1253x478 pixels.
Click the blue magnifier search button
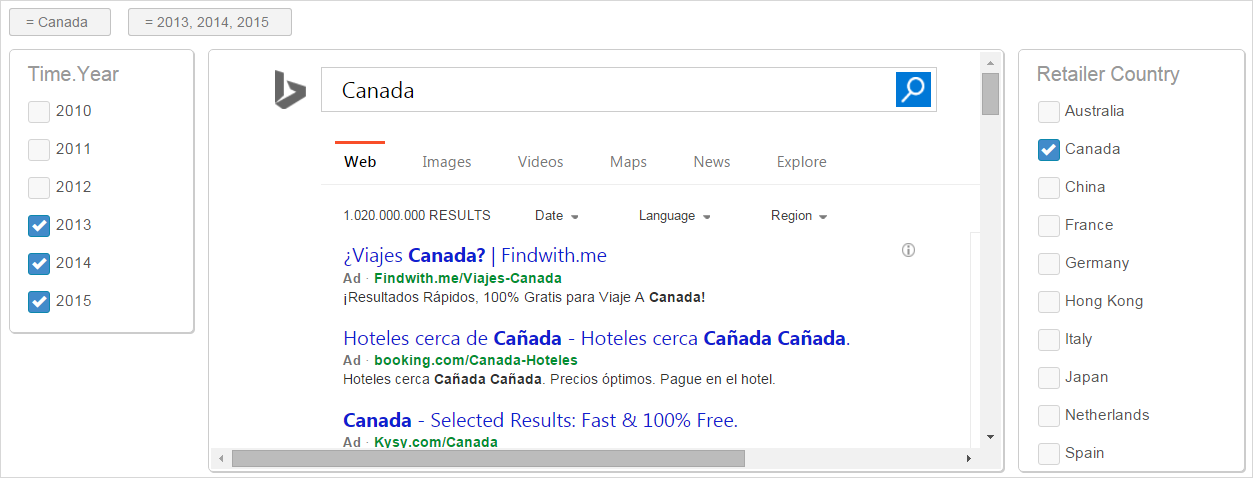914,89
